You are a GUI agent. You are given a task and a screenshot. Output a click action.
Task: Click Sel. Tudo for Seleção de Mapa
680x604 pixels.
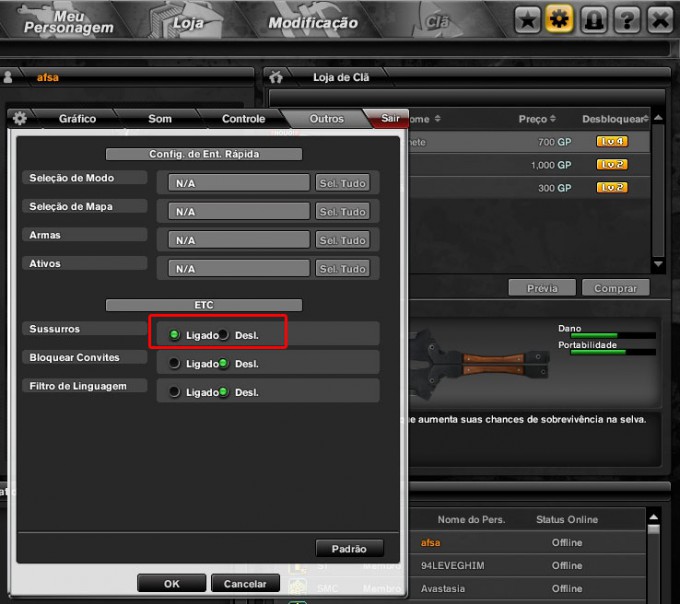point(343,212)
